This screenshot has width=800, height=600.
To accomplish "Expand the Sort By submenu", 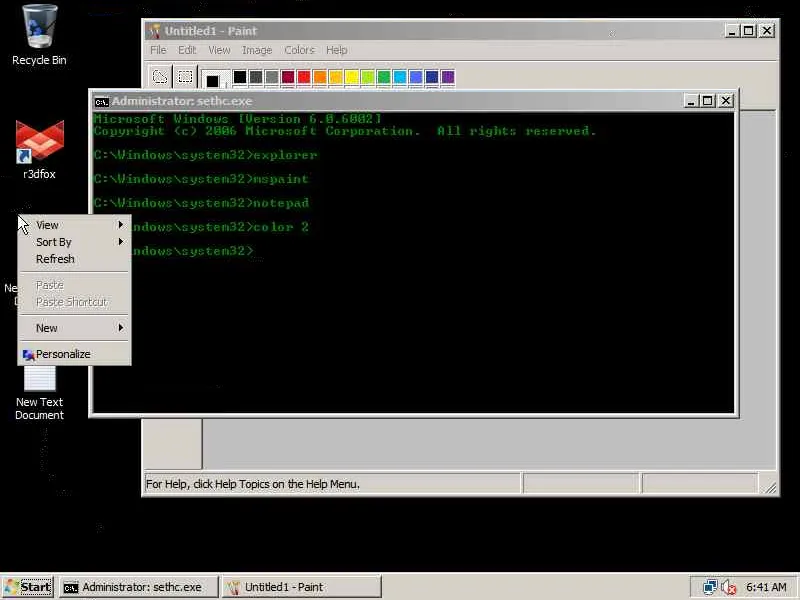I will pos(74,242).
